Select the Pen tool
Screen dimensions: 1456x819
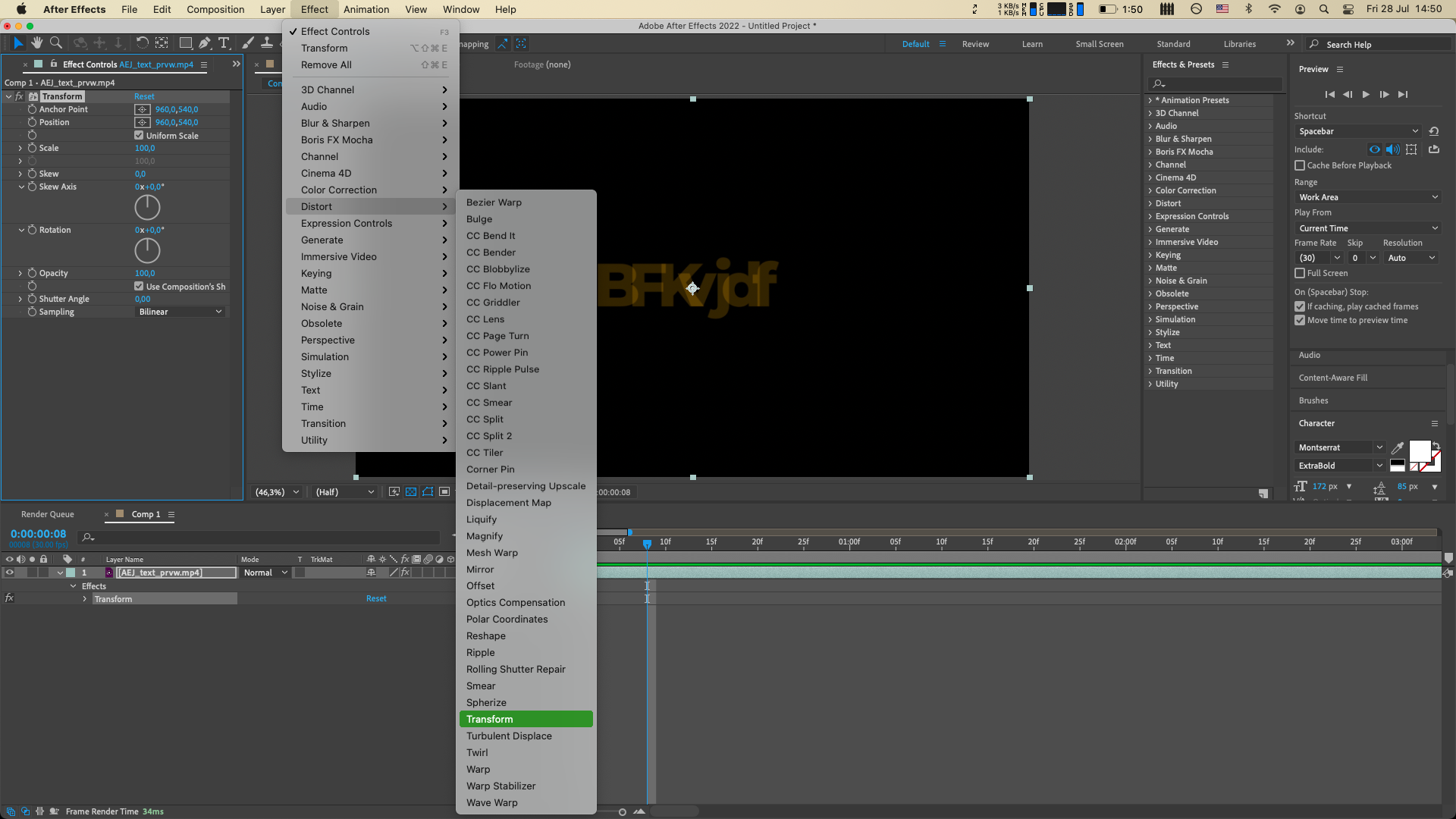[205, 43]
